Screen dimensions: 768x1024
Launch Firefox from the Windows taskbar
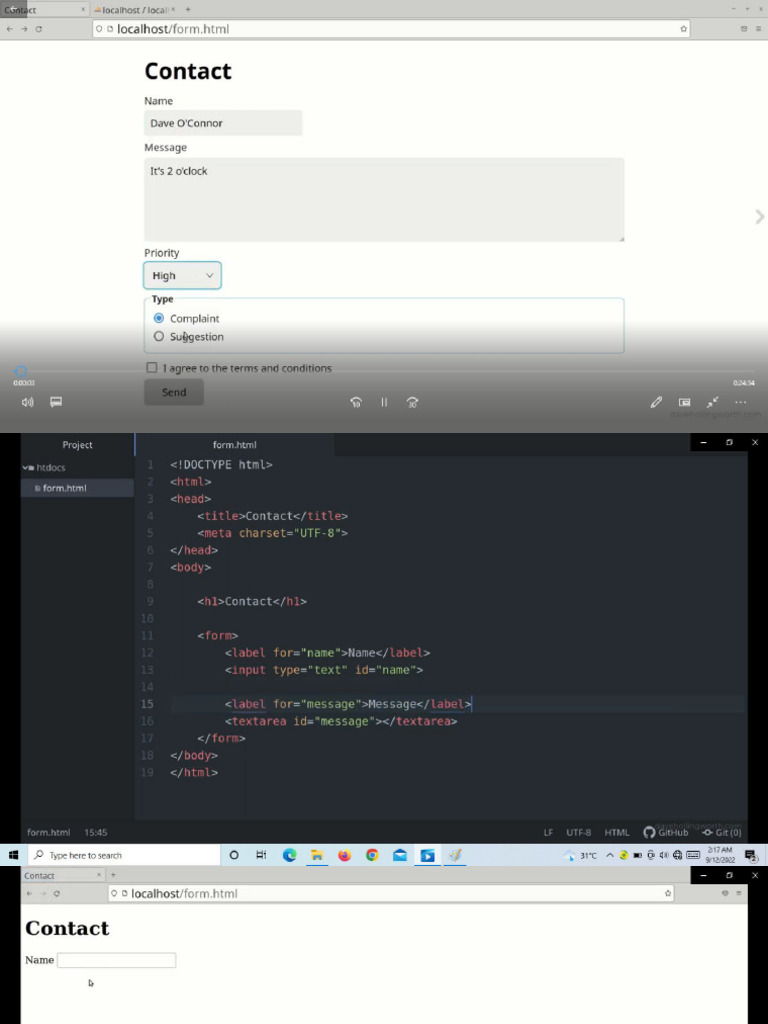344,855
